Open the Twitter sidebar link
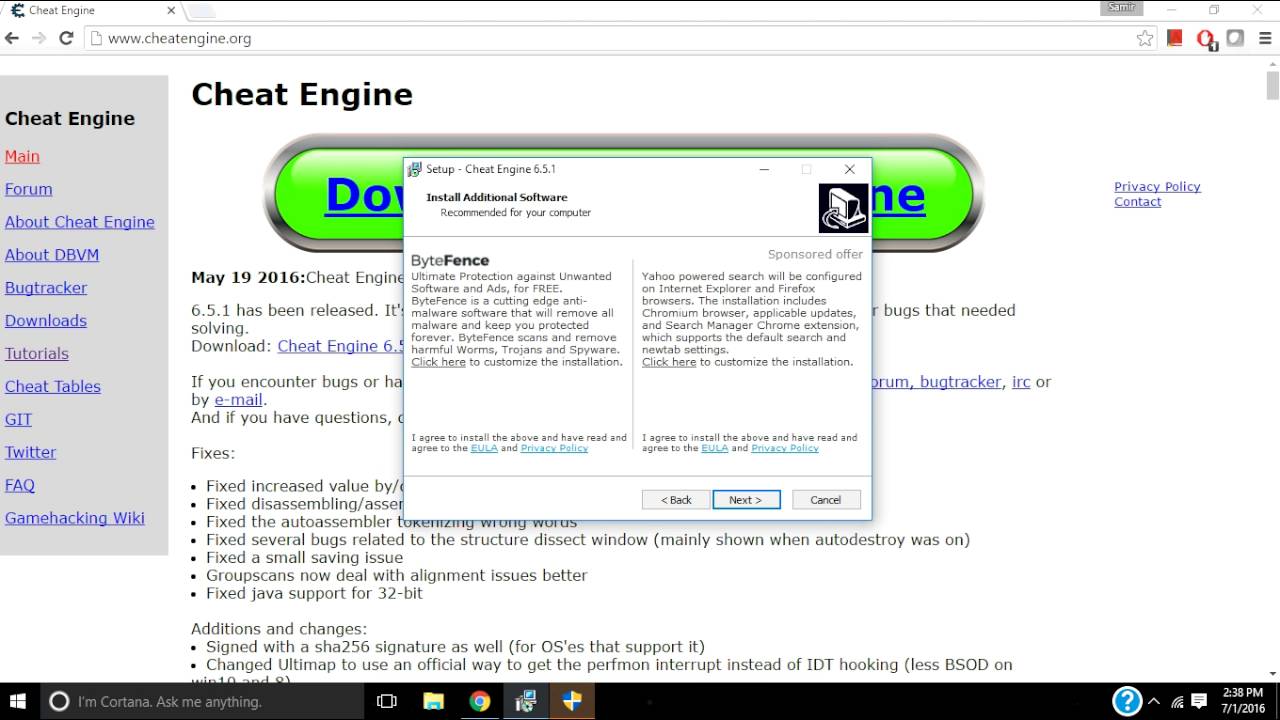The height and width of the screenshot is (720, 1280). coord(30,453)
